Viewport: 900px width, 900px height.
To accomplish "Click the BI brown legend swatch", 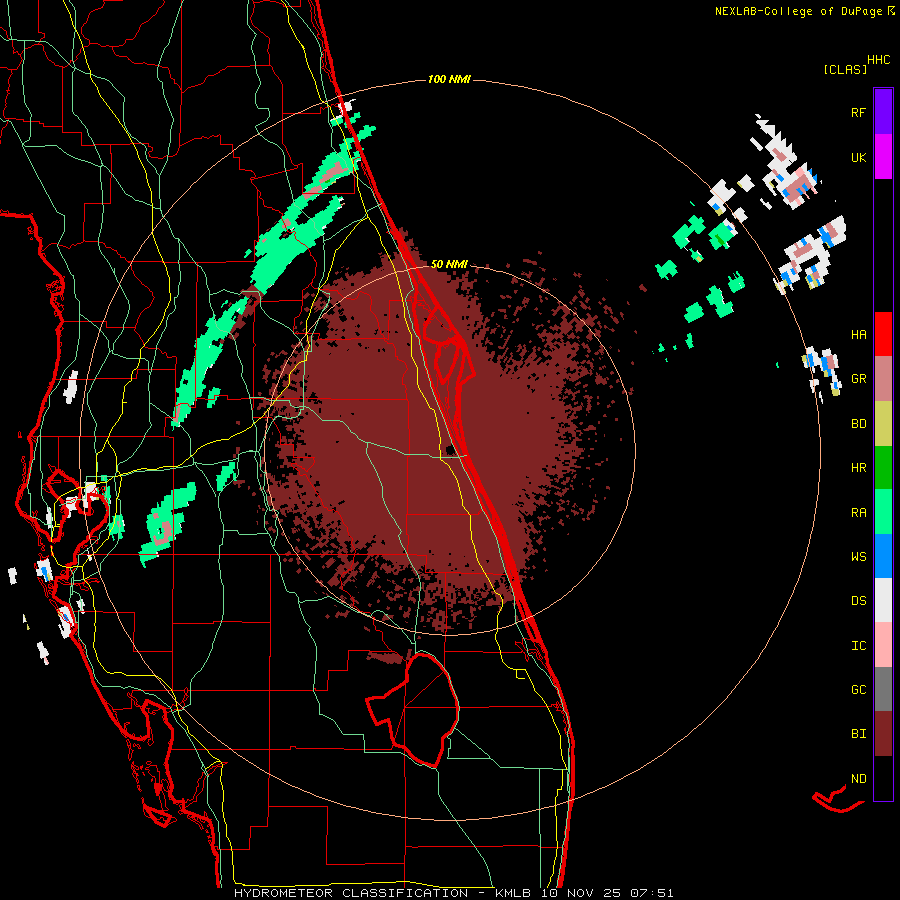I will point(883,734).
